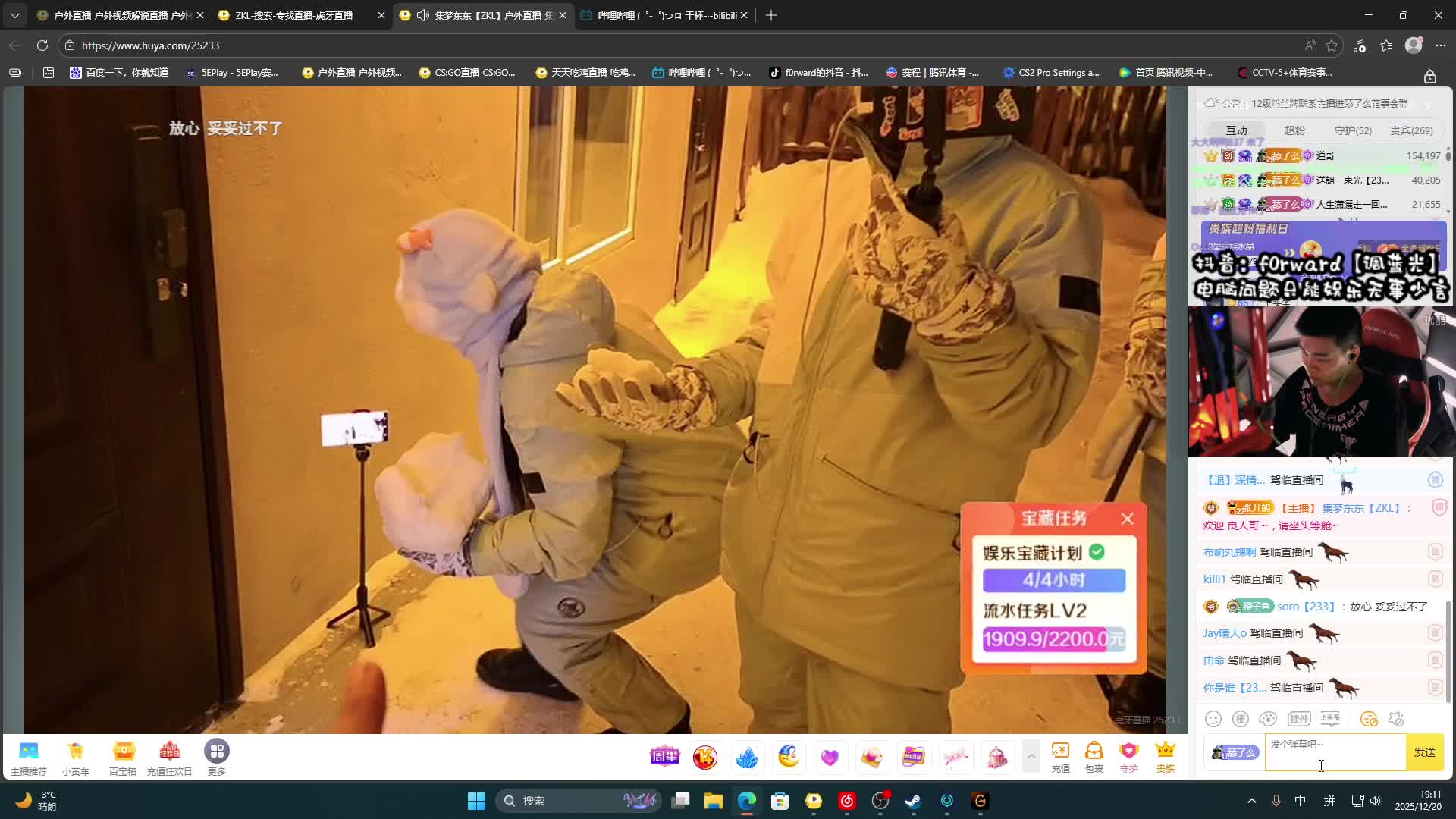The width and height of the screenshot is (1456, 819).
Task: Close the 宝藏任务 popup
Action: (1127, 519)
